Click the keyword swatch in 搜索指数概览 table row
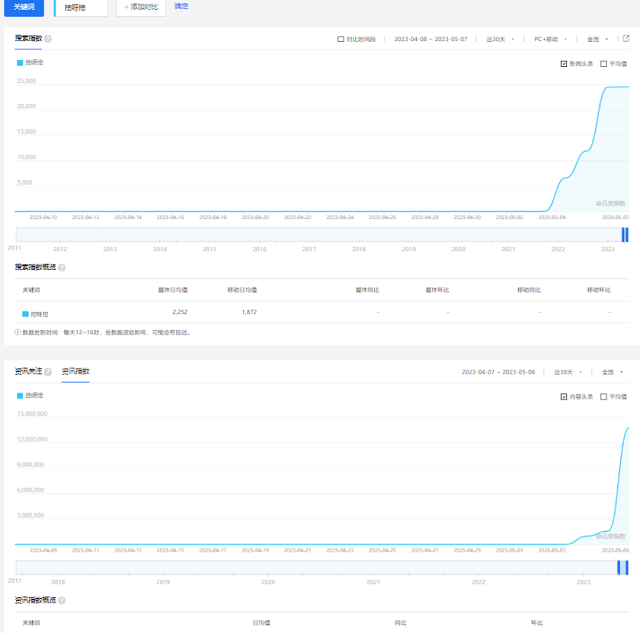 tap(25, 314)
